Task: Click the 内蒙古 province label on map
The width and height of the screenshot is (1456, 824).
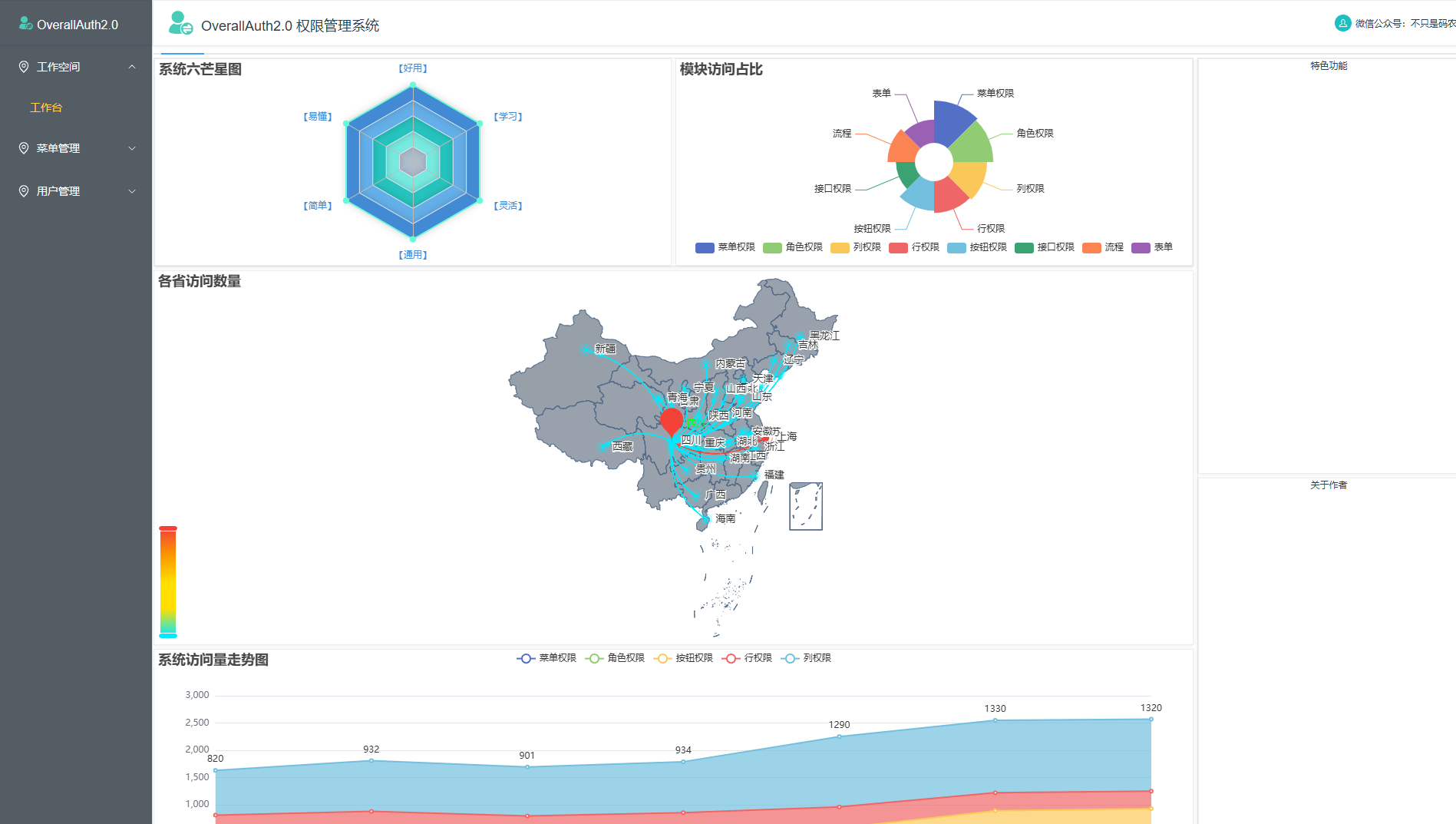Action: coord(730,363)
